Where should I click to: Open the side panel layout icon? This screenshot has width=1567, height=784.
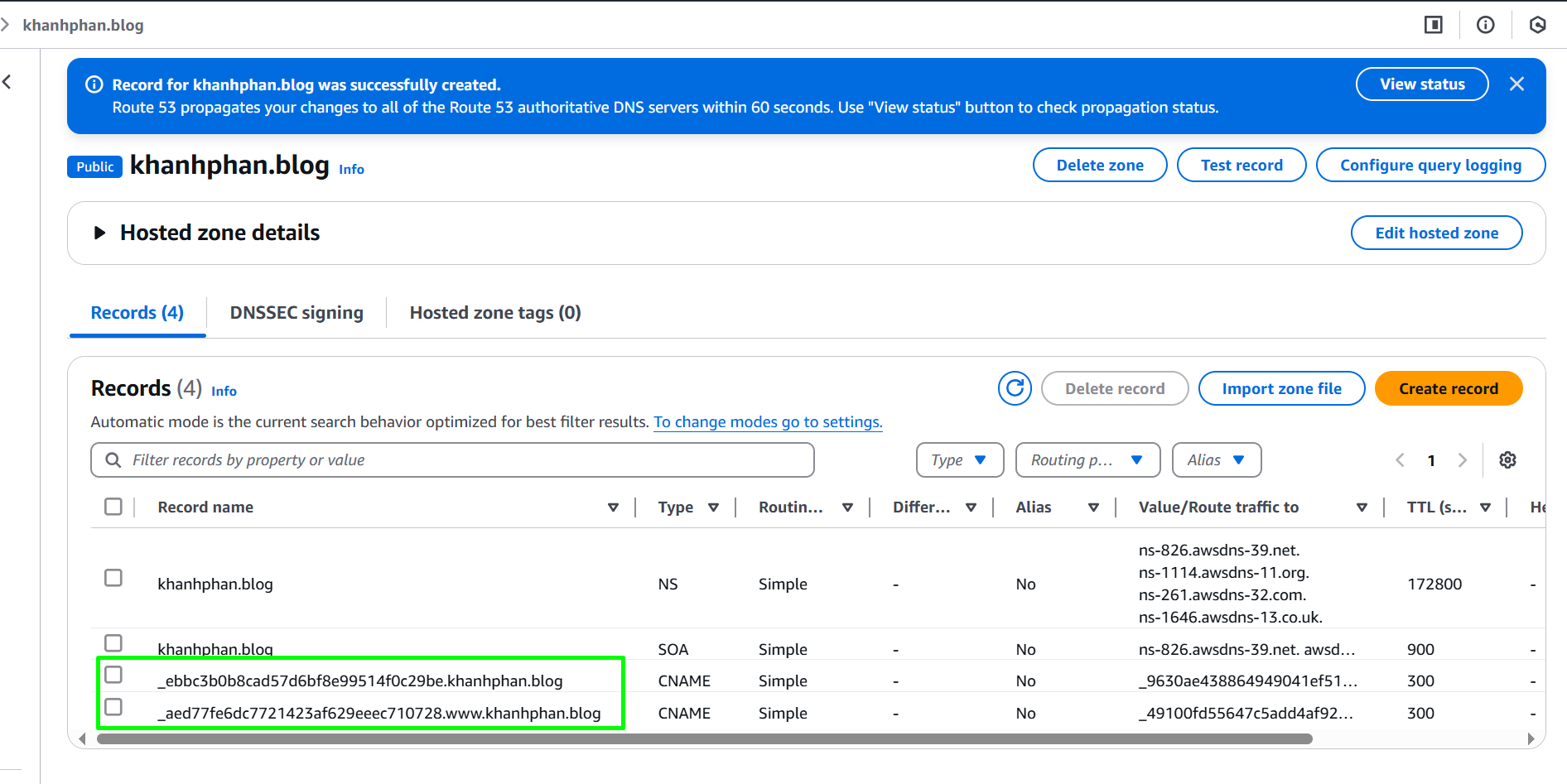(x=1433, y=25)
